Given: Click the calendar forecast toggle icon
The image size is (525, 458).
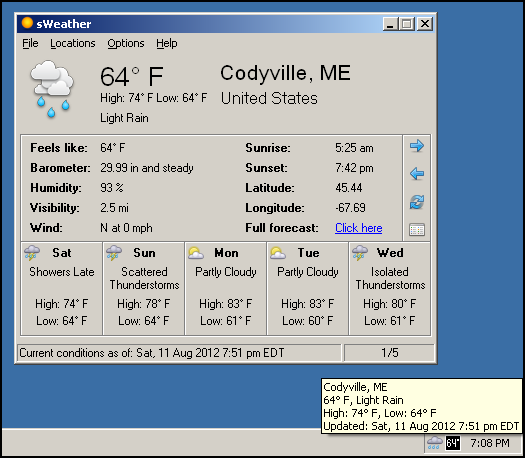Looking at the screenshot, I should click(417, 230).
